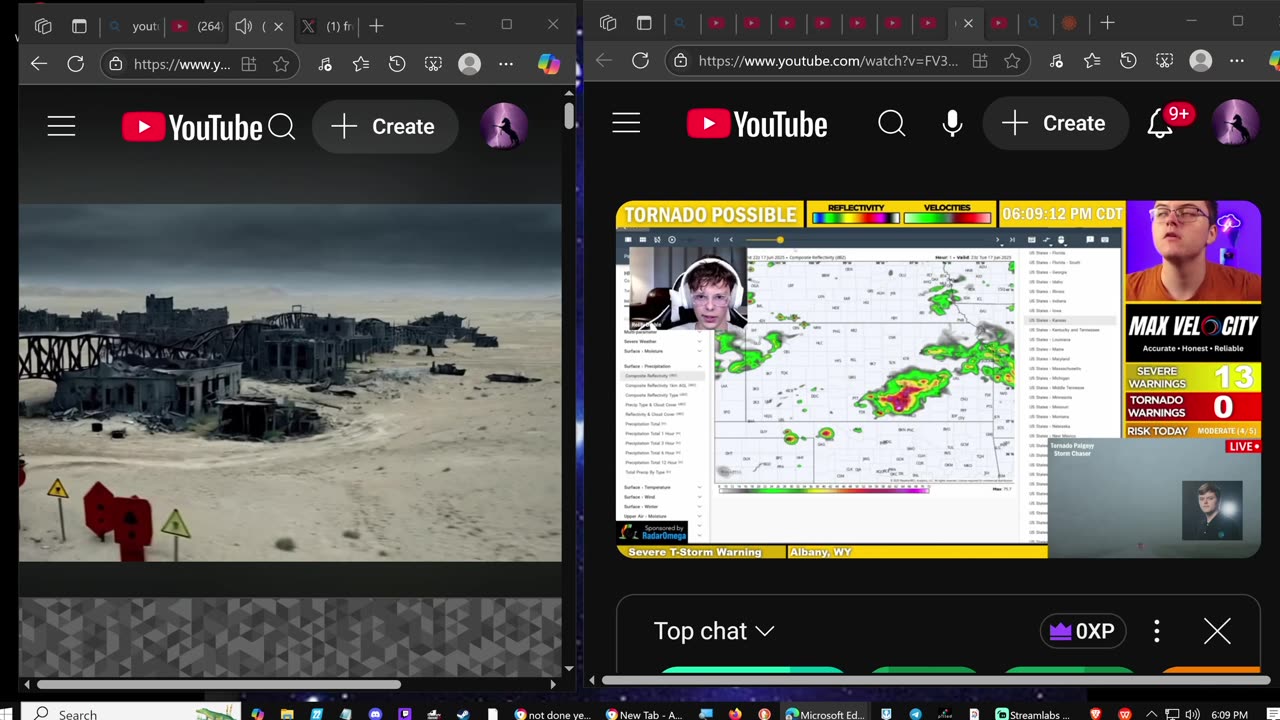Open live chat three-dot options menu
The width and height of the screenshot is (1280, 720).
pyautogui.click(x=1157, y=631)
